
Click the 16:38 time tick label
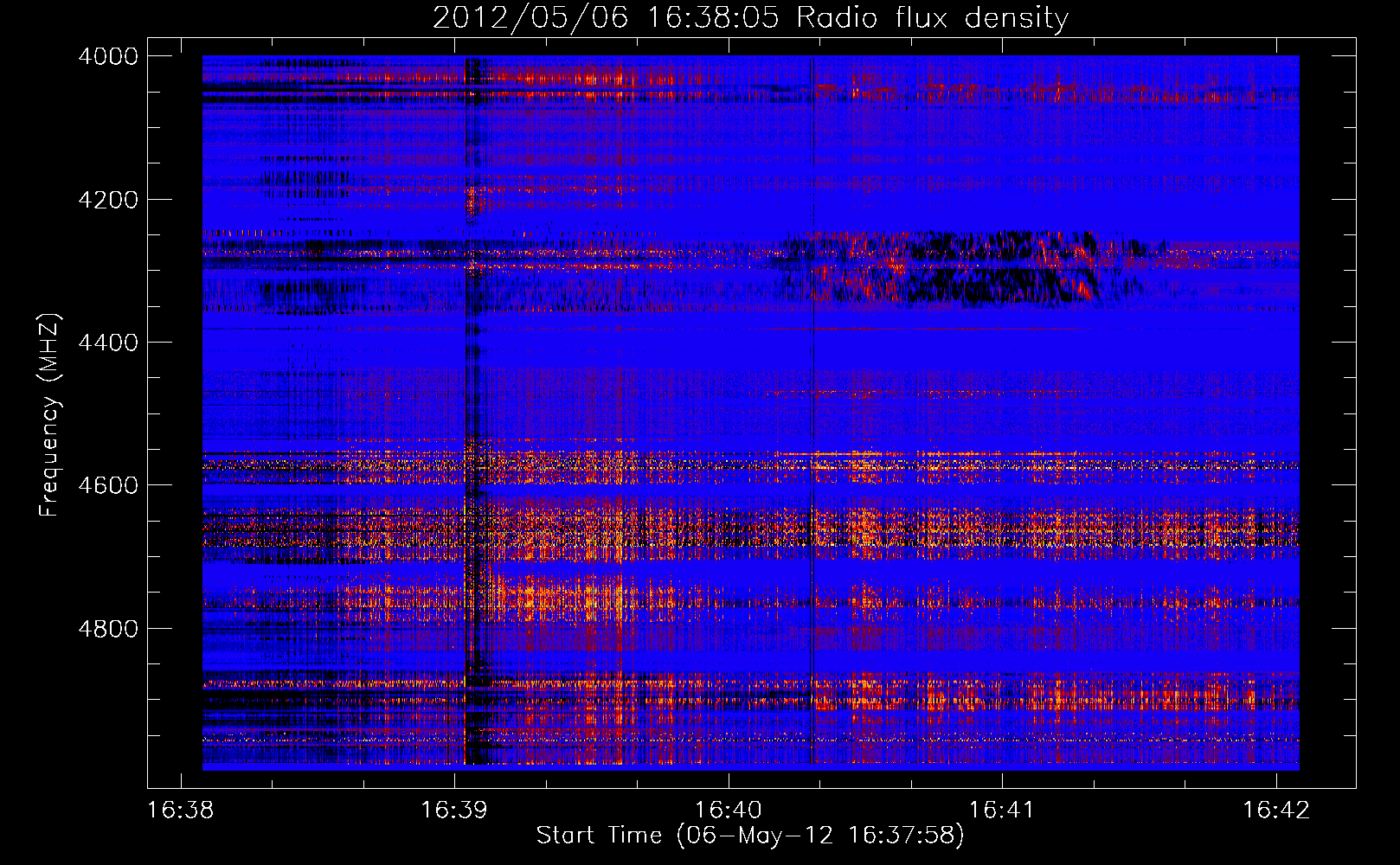181,811
